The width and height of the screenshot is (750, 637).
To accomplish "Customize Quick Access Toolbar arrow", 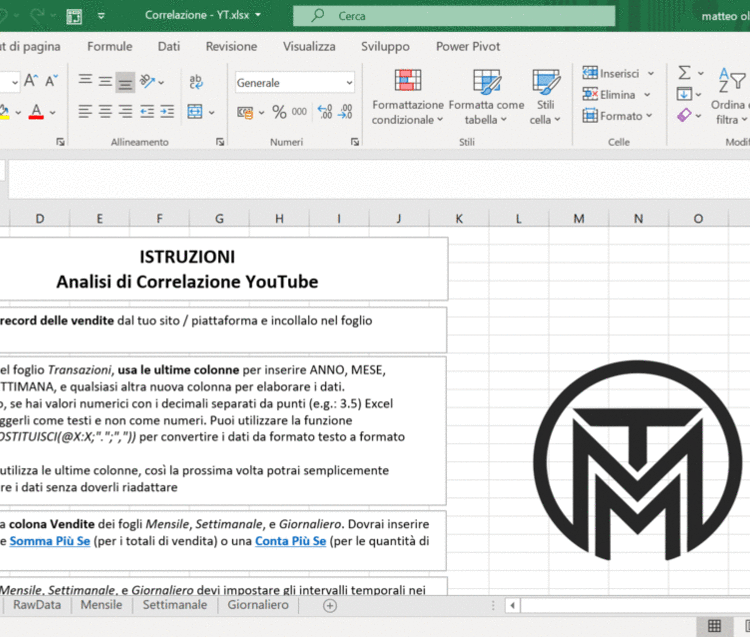I will 101,16.
